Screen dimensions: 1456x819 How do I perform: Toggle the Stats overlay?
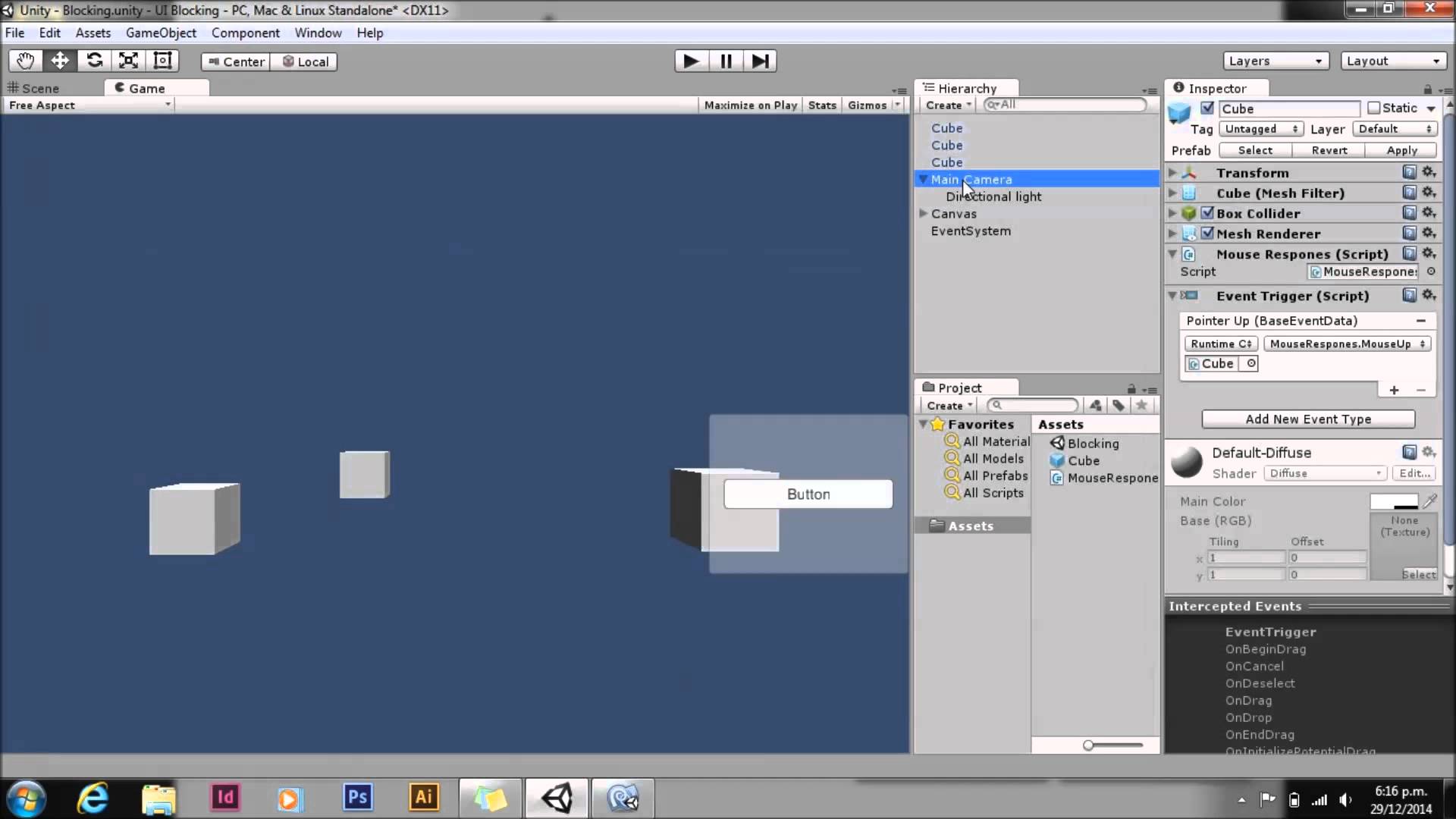click(x=822, y=105)
